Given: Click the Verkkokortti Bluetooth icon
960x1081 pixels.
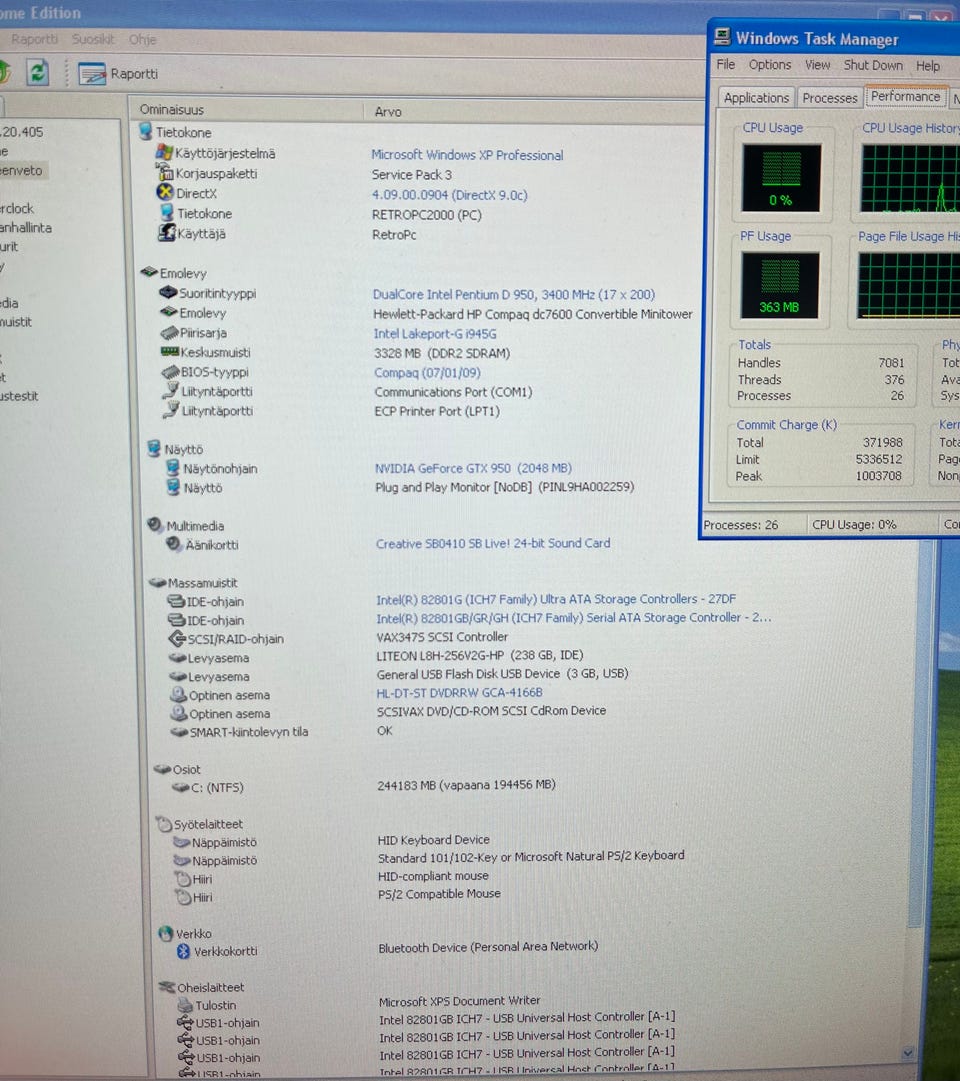Looking at the screenshot, I should click(183, 951).
